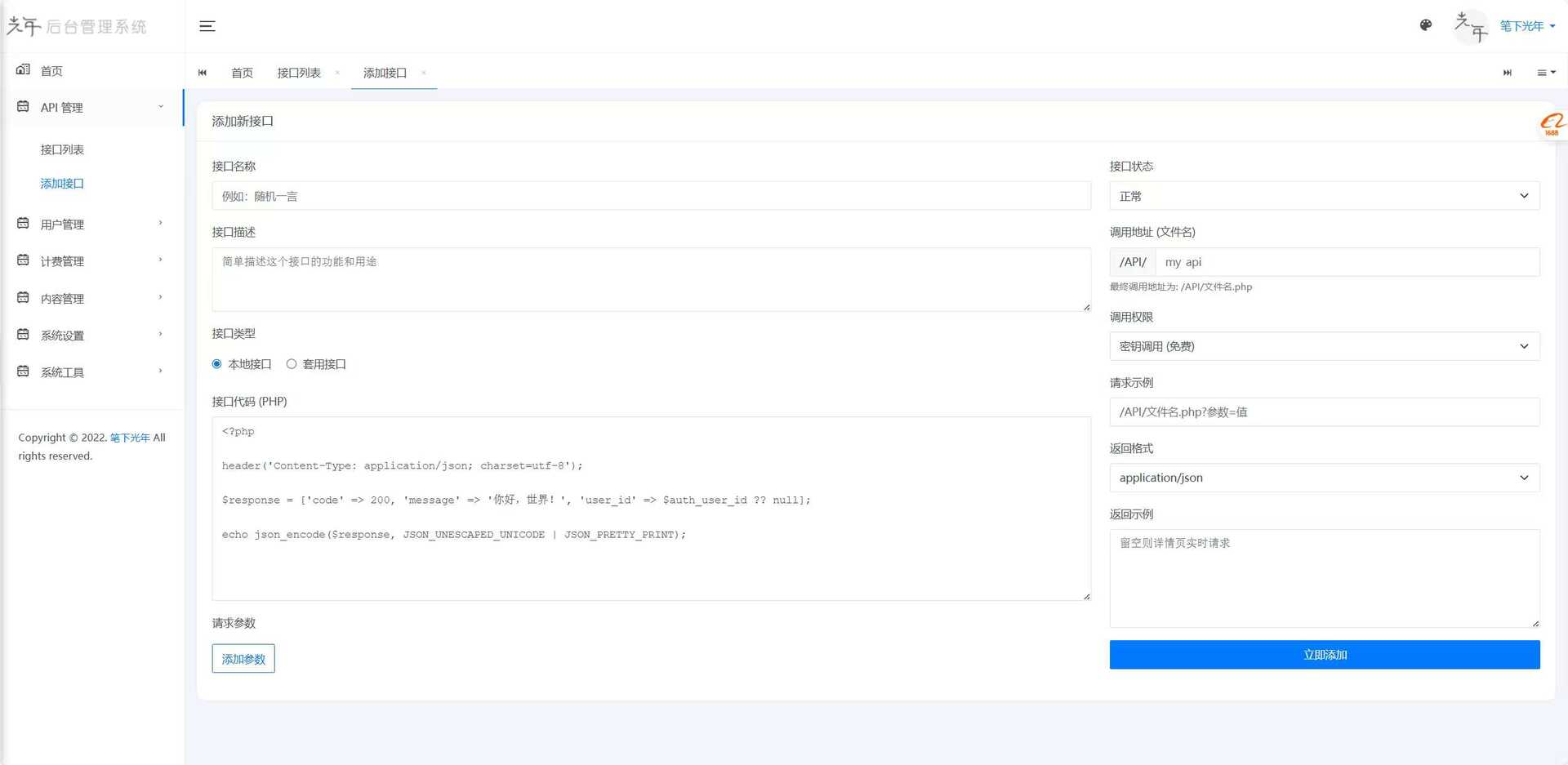Image resolution: width=1568 pixels, height=765 pixels.
Task: Open the 笔下光年 user menu
Action: coord(1526,26)
